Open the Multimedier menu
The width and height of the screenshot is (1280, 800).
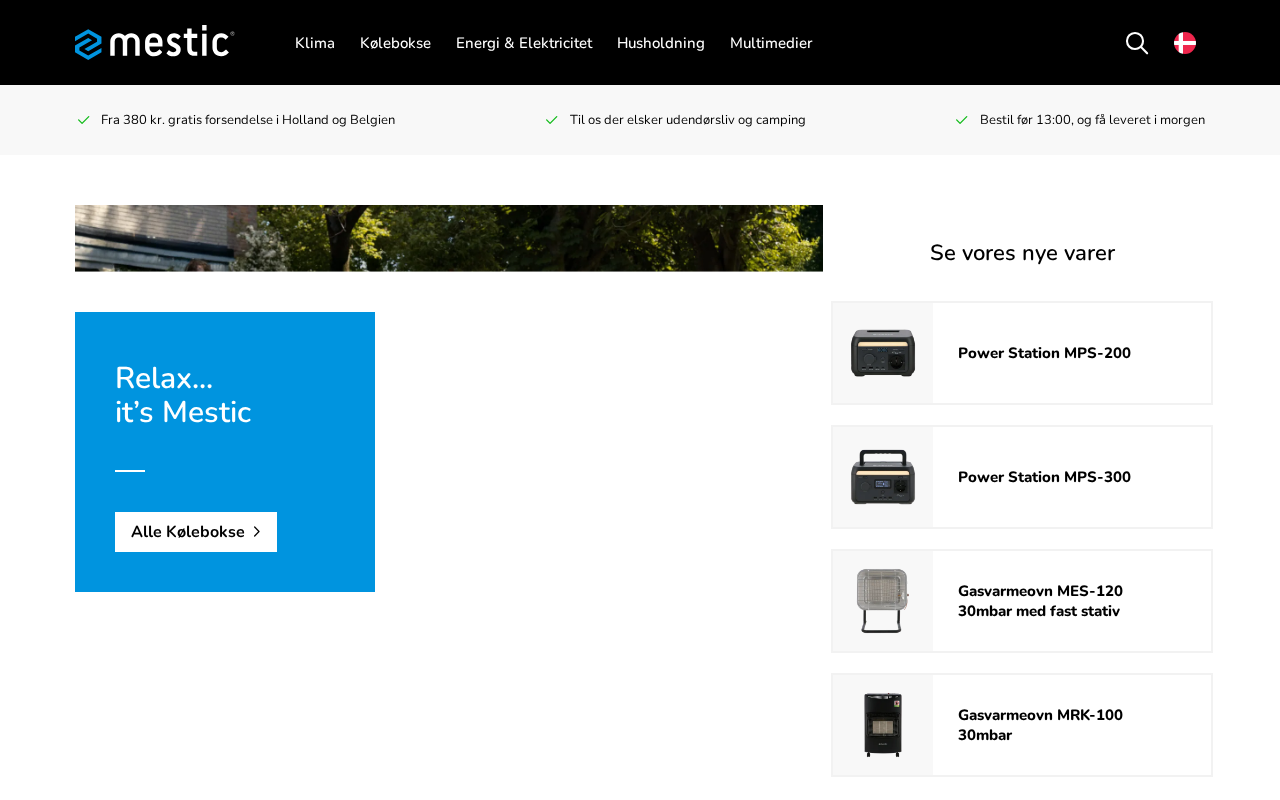pos(771,43)
